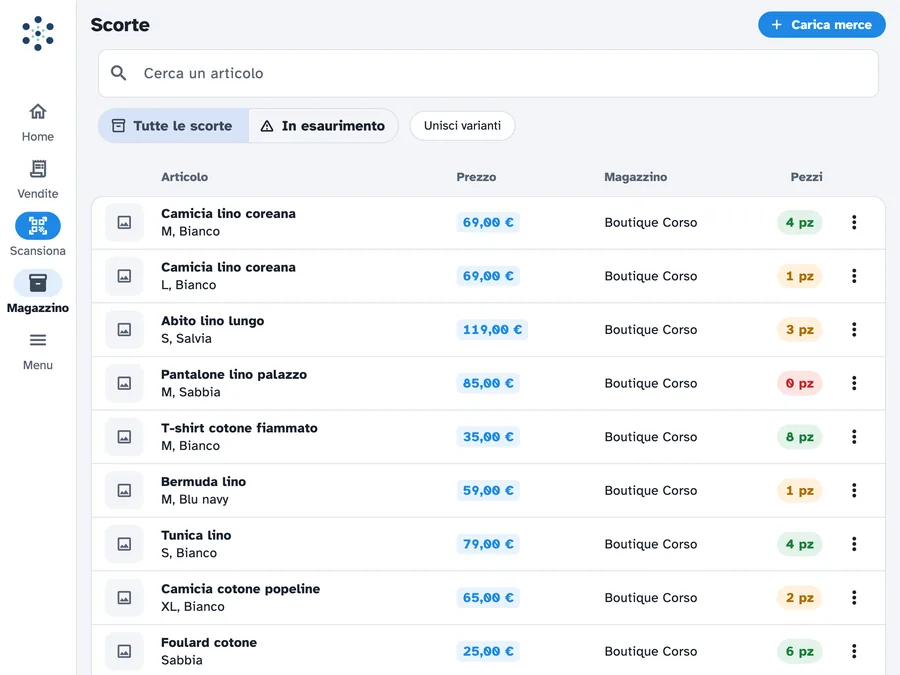Click the 3 pz stock badge
Viewport: 900px width, 675px height.
[800, 329]
